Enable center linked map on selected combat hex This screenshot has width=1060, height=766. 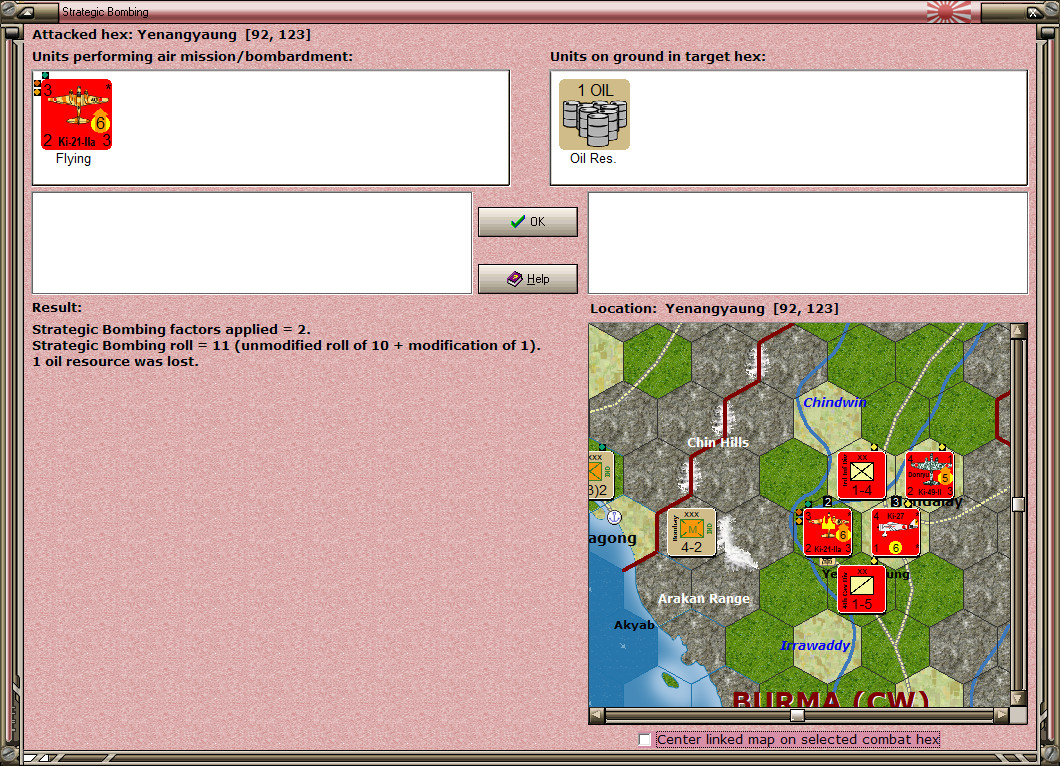(x=644, y=740)
